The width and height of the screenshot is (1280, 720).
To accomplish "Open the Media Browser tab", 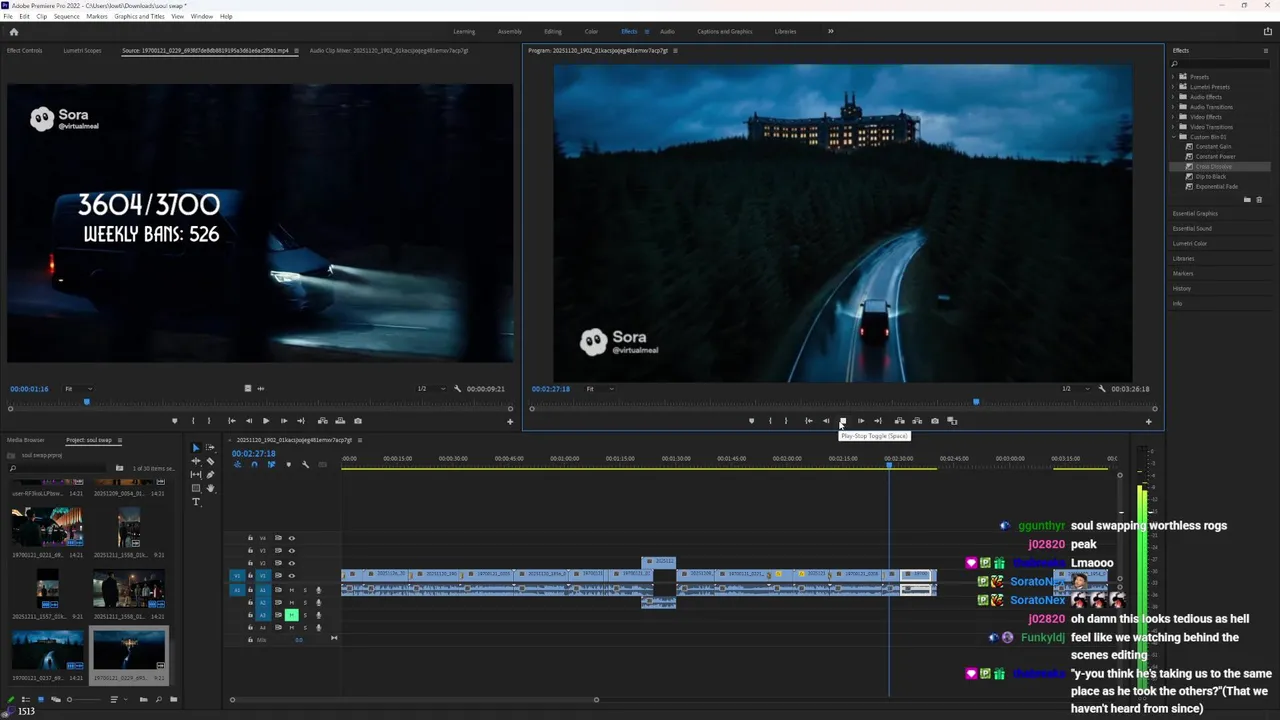I will tap(26, 440).
